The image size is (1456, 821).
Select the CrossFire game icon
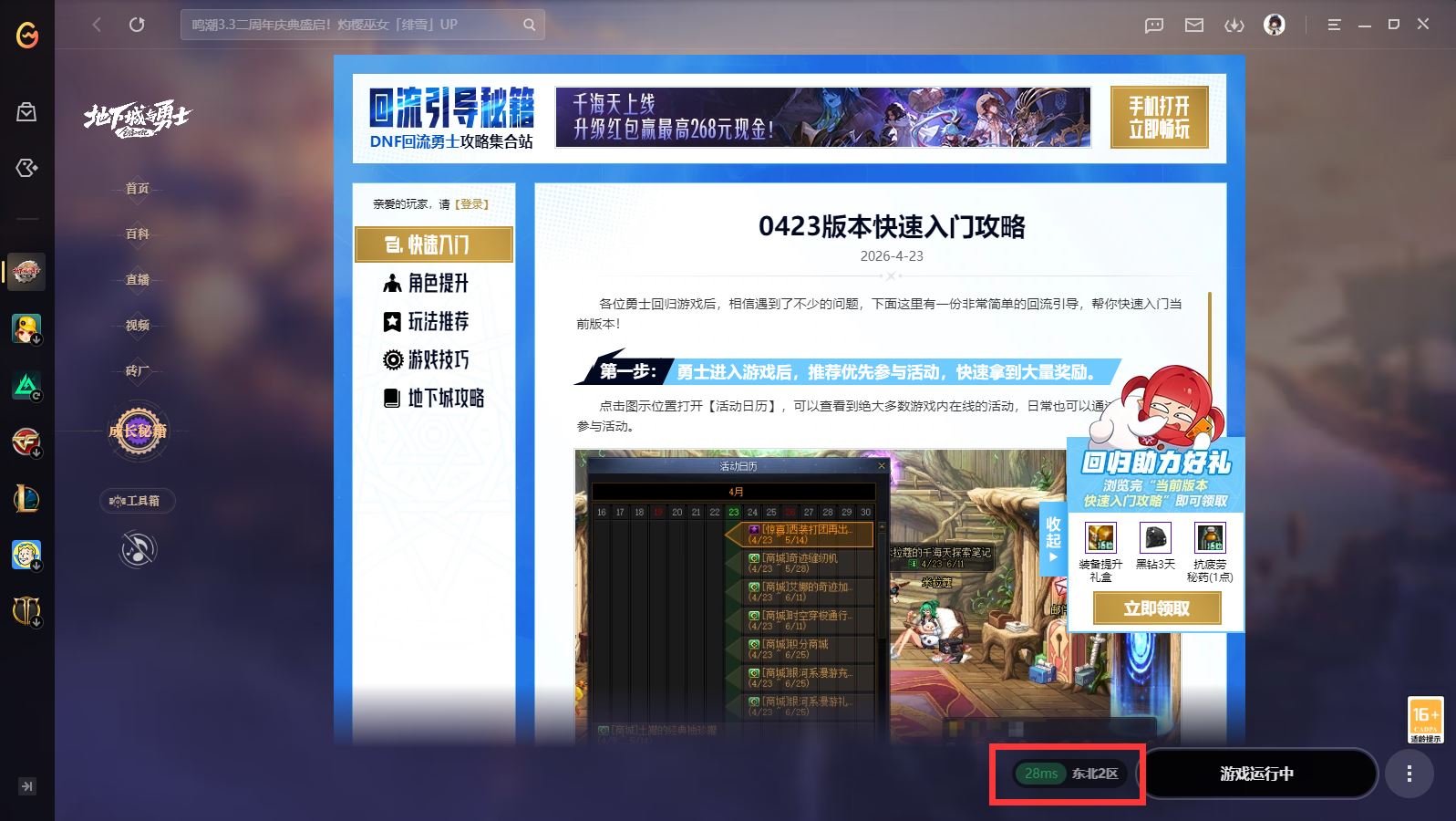[26, 442]
